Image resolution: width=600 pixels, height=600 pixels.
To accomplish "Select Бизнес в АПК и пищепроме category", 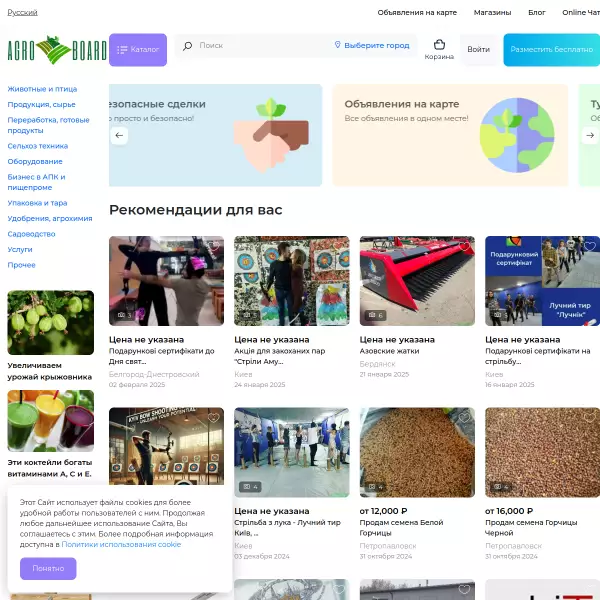I will pos(36,182).
